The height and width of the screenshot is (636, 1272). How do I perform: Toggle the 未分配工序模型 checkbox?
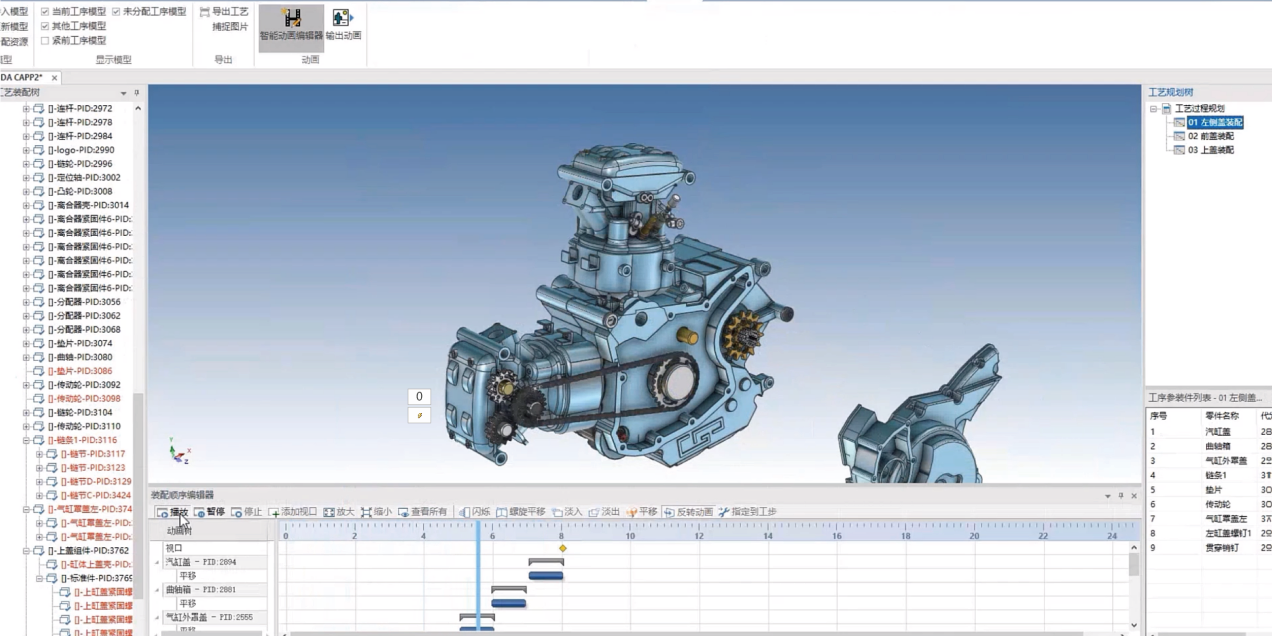tap(117, 12)
